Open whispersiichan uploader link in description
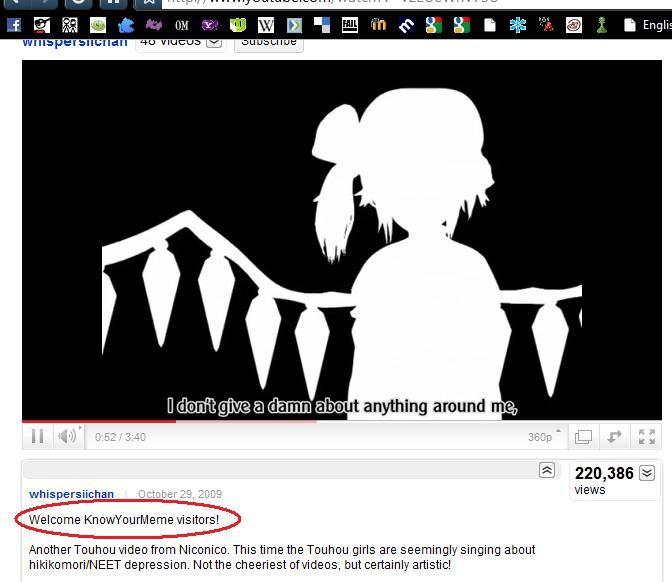The width and height of the screenshot is (672, 582). (x=72, y=494)
